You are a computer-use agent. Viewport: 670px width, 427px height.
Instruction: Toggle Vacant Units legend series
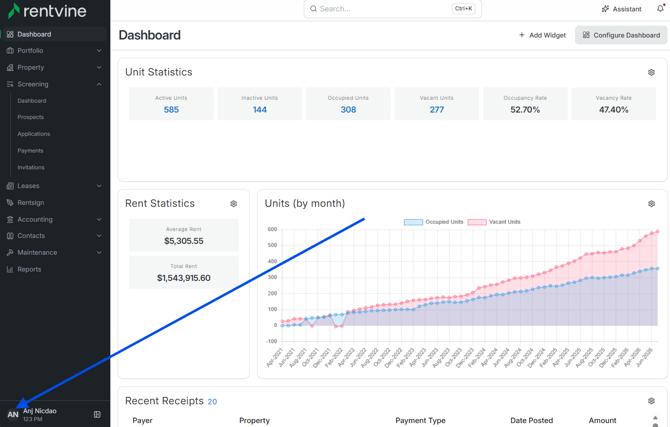pos(494,222)
